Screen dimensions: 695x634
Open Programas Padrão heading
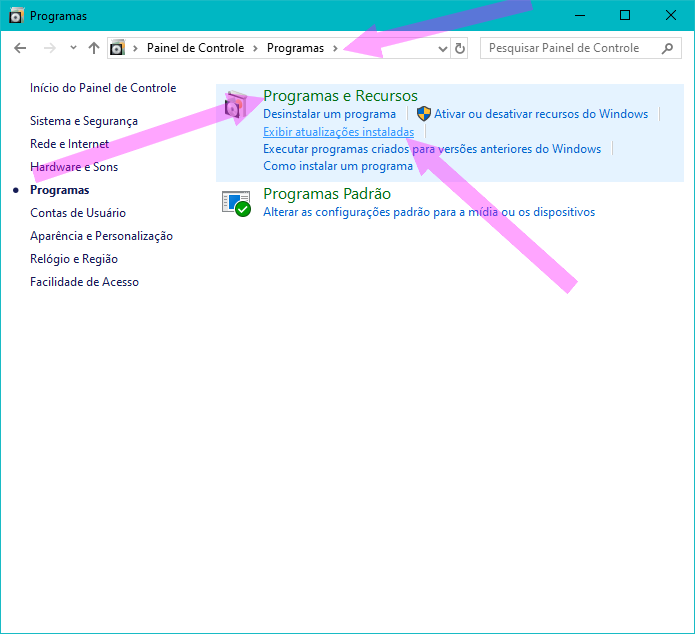click(x=327, y=194)
